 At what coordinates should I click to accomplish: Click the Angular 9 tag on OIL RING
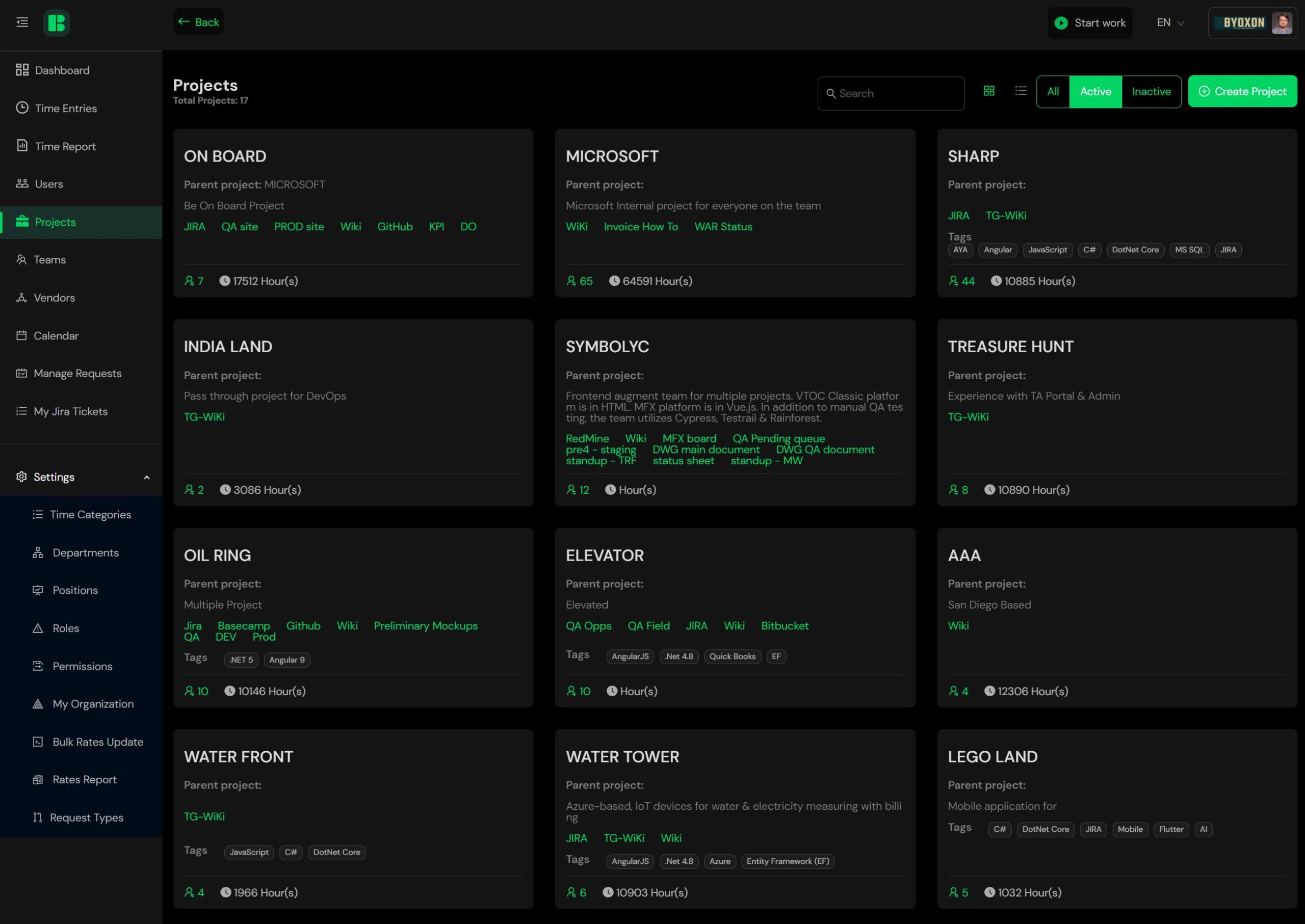(x=287, y=659)
